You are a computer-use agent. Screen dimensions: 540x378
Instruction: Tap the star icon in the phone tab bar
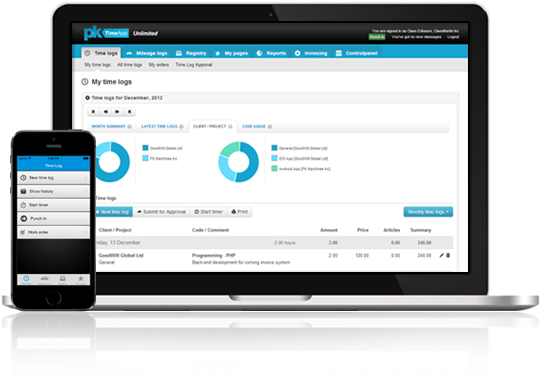click(x=81, y=279)
